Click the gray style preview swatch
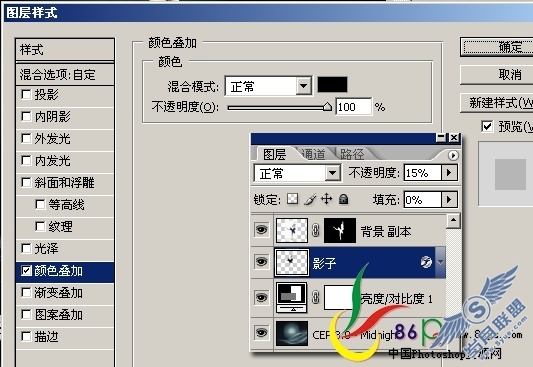Screen dimensions: 533x367 pos(510,174)
